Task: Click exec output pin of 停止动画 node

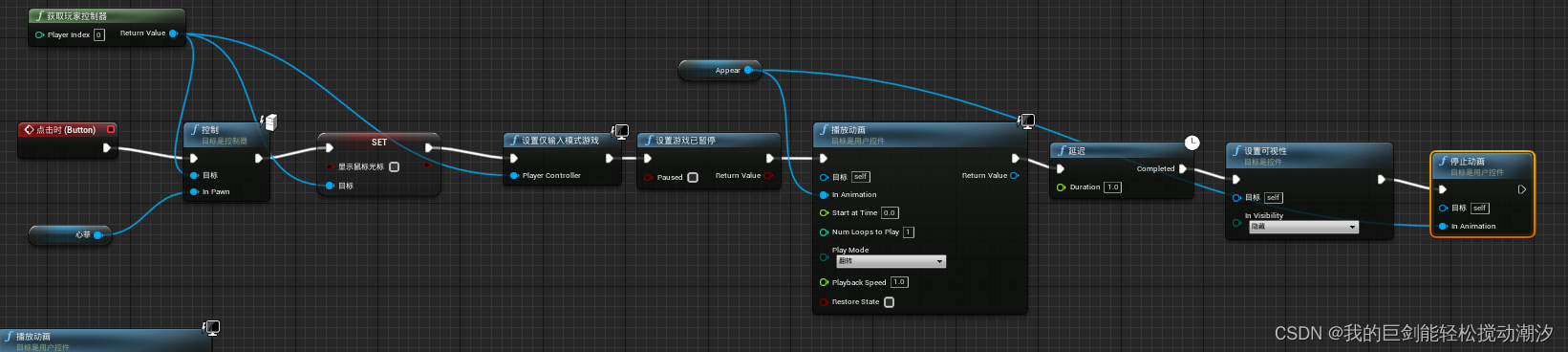Action: (1522, 189)
